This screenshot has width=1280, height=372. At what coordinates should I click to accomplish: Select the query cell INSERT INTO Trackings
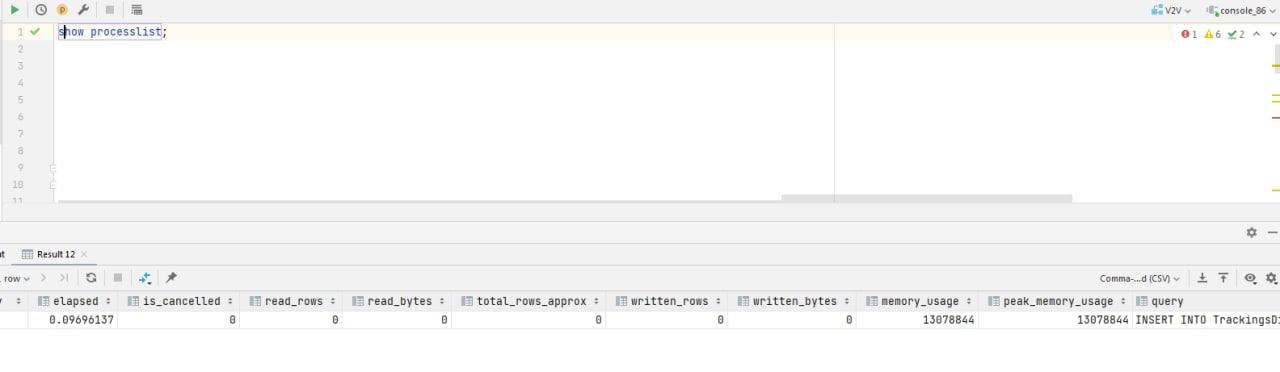[1206, 320]
